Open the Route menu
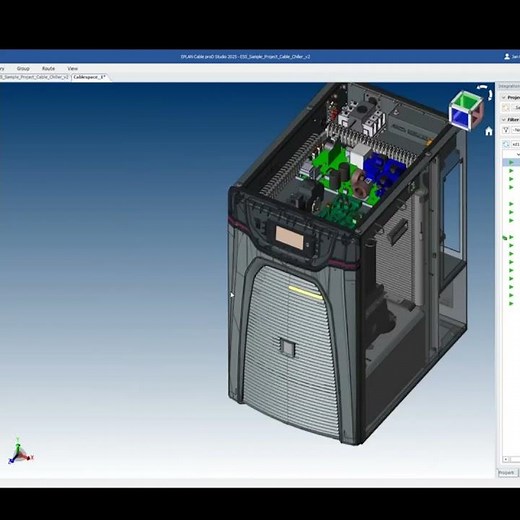This screenshot has height=520, width=520. click(x=48, y=68)
